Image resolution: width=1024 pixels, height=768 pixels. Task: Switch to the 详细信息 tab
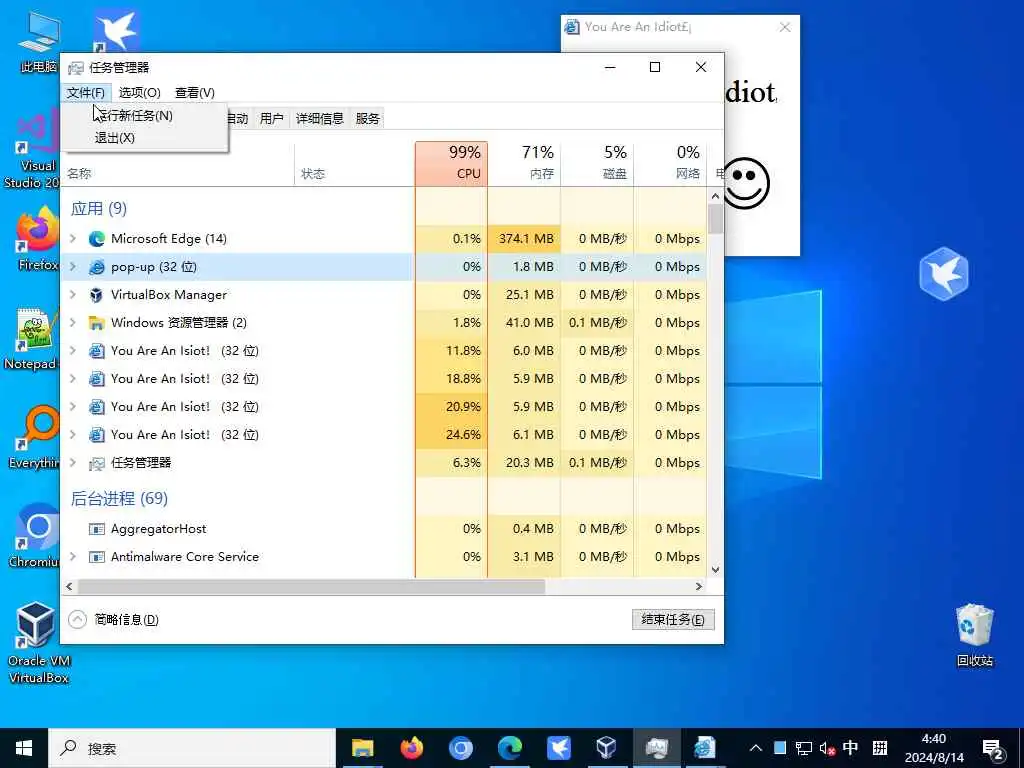[319, 118]
